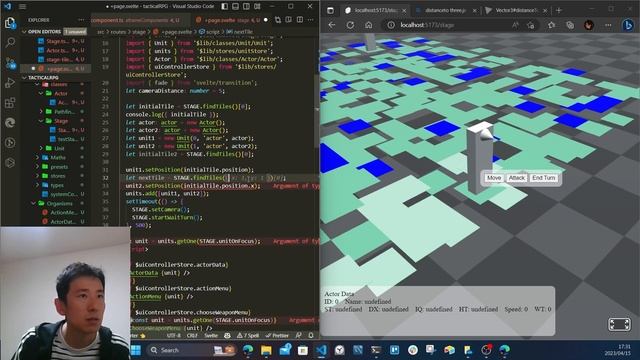Open a new tab in Edge browser
Screen dimensions: 640x360
559,10
